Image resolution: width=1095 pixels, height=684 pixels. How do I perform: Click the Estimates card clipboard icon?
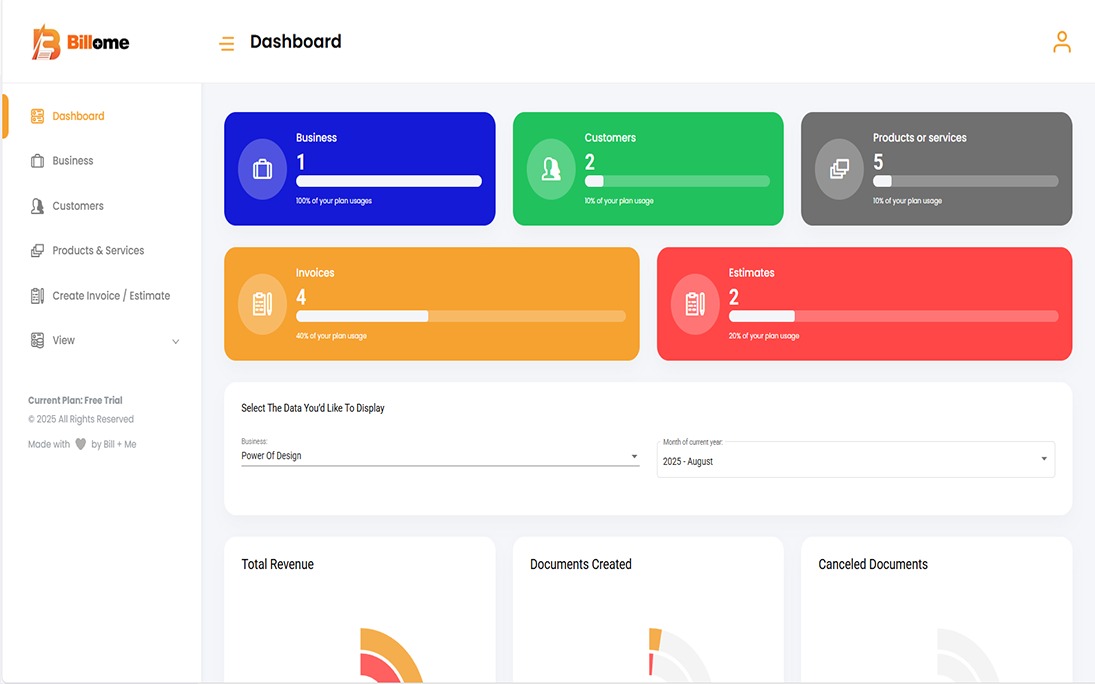click(x=695, y=303)
